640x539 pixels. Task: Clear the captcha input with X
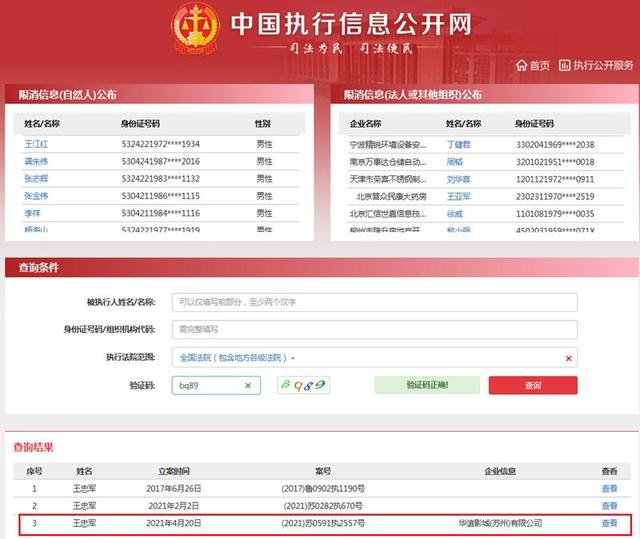pos(248,386)
